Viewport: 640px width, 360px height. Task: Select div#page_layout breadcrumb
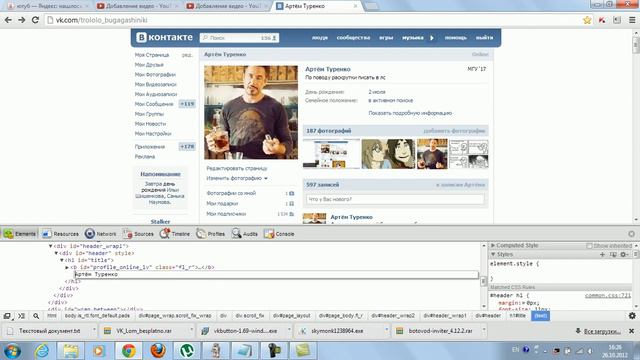click(x=291, y=316)
